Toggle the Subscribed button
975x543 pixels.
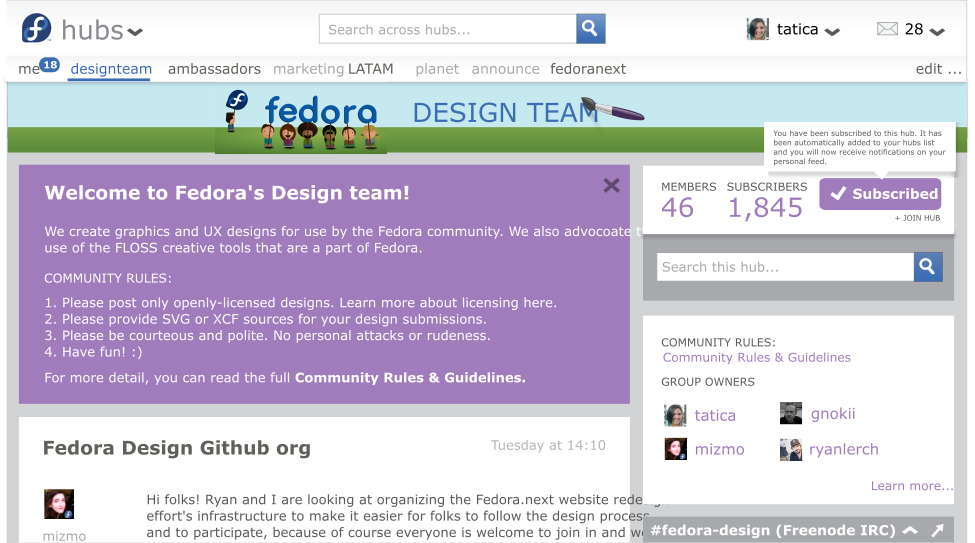pyautogui.click(x=880, y=194)
